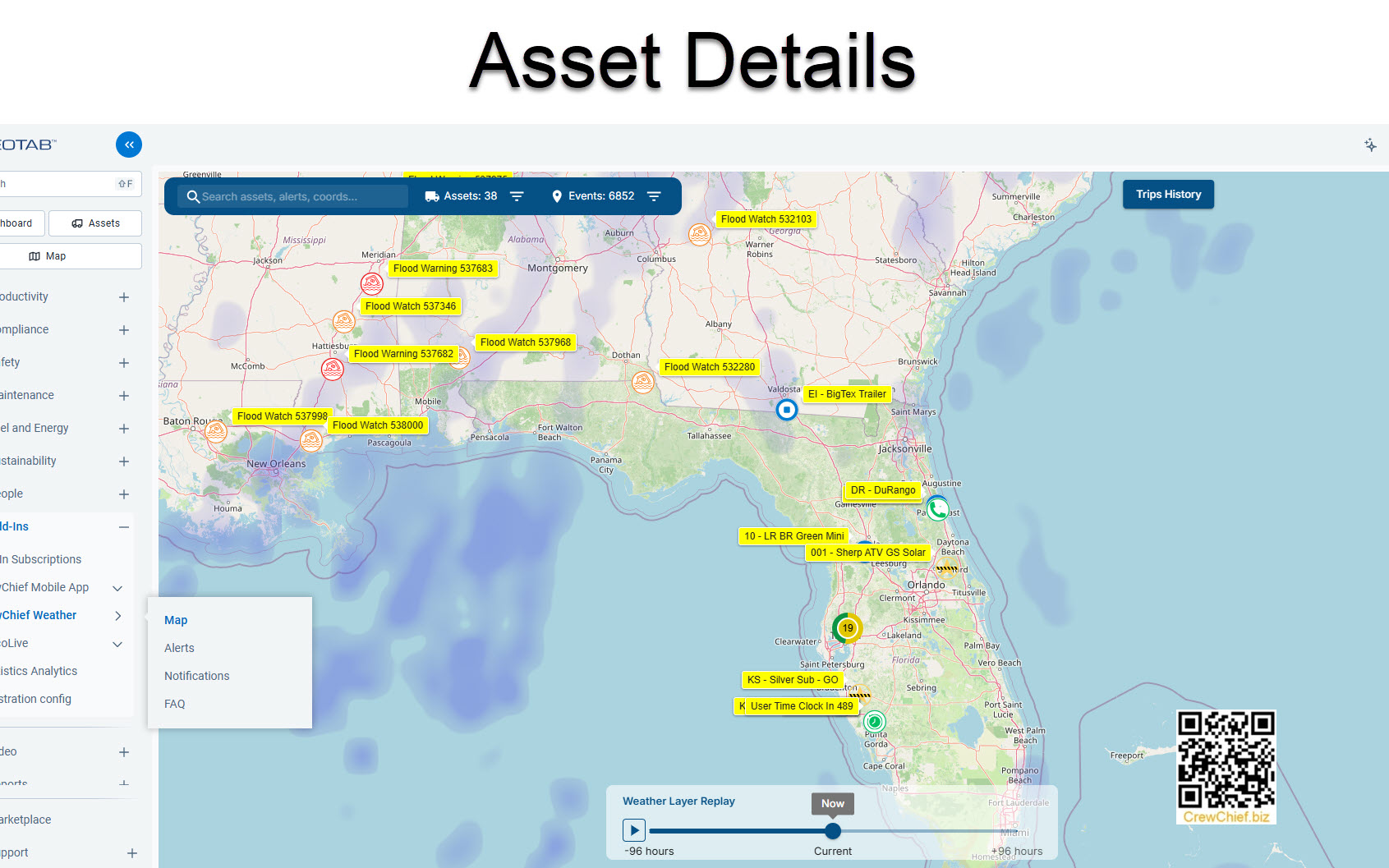Viewport: 1389px width, 868px height.
Task: Expand the Compliance section
Action: pos(124,330)
